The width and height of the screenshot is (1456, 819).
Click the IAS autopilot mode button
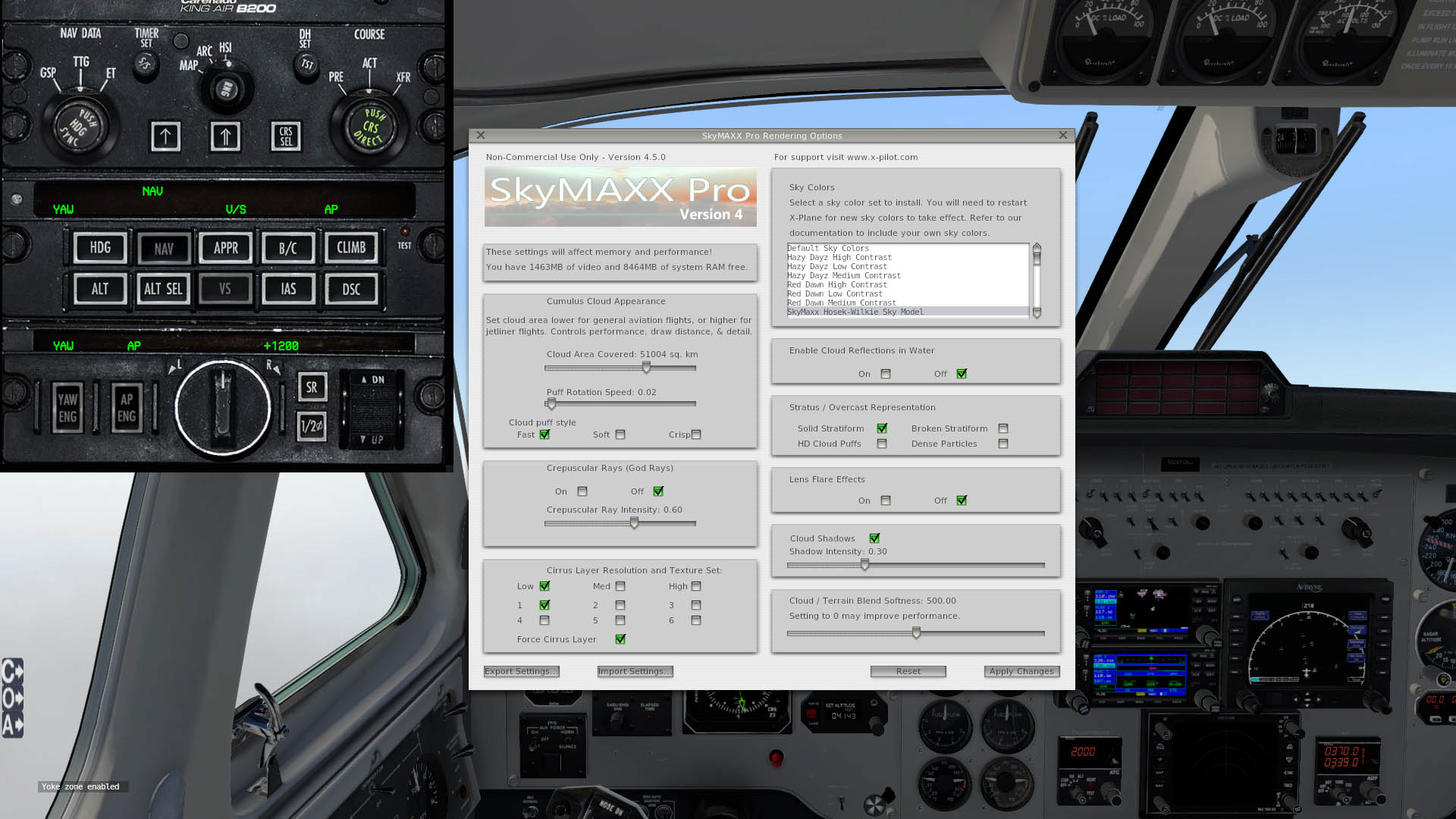coord(288,289)
